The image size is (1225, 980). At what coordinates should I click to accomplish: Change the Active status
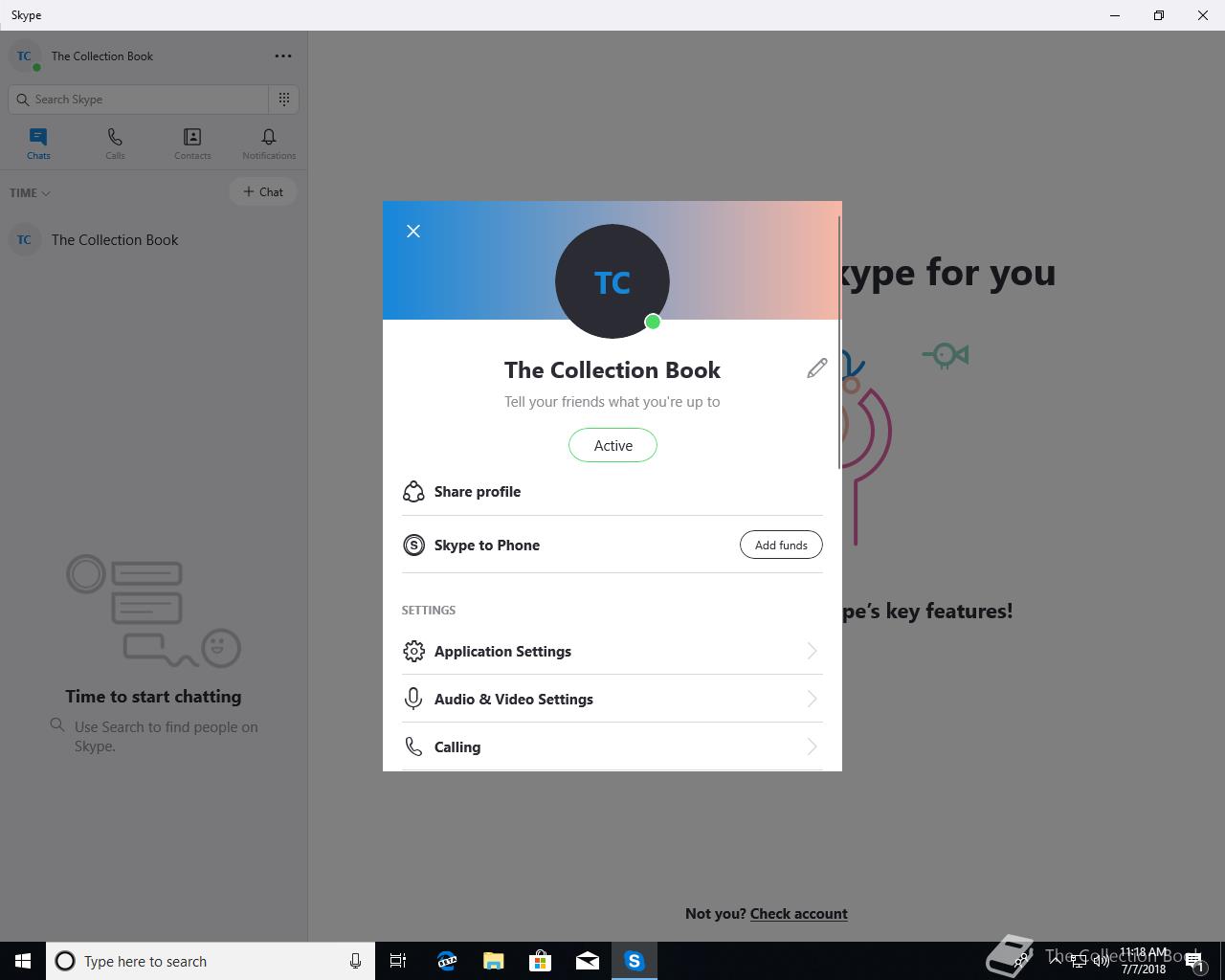click(612, 445)
